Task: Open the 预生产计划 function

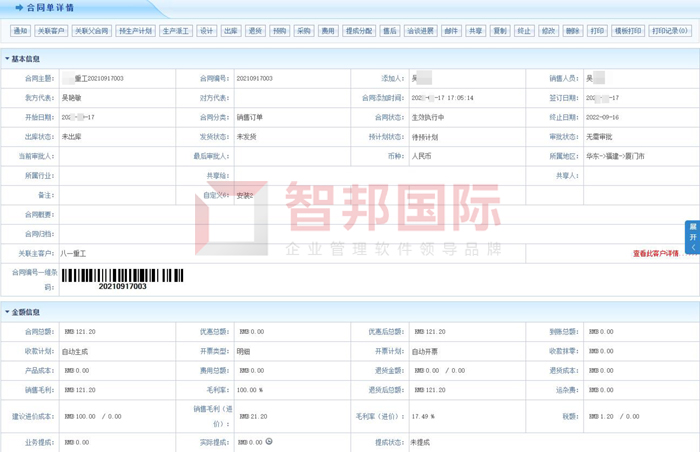Action: [x=136, y=31]
